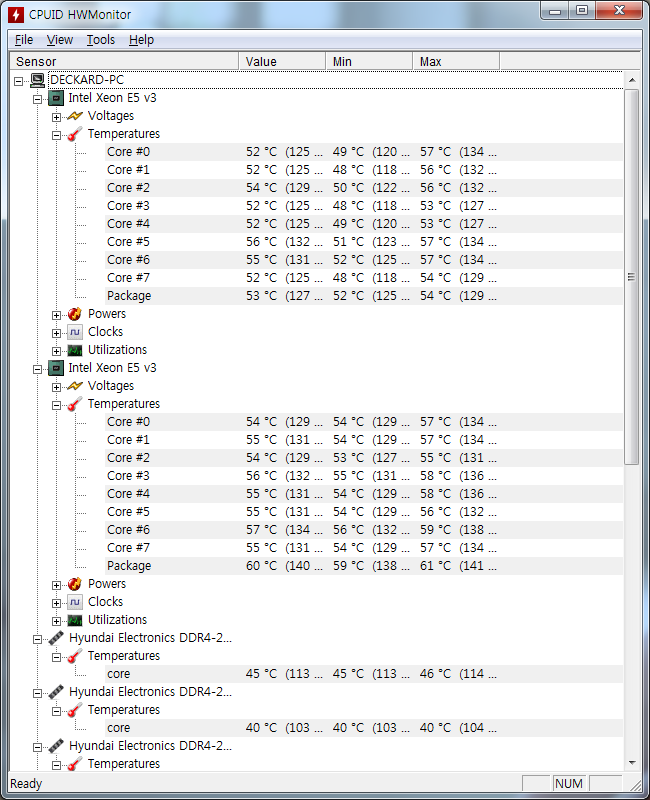This screenshot has width=650, height=800.
Task: Click the vertical scrollbar thumb
Action: pyautogui.click(x=632, y=277)
